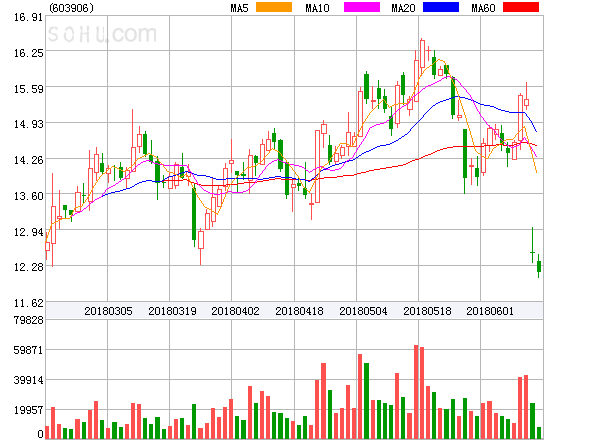The height and width of the screenshot is (440, 600).
Task: Click the 15.59 price axis label
Action: click(28, 89)
